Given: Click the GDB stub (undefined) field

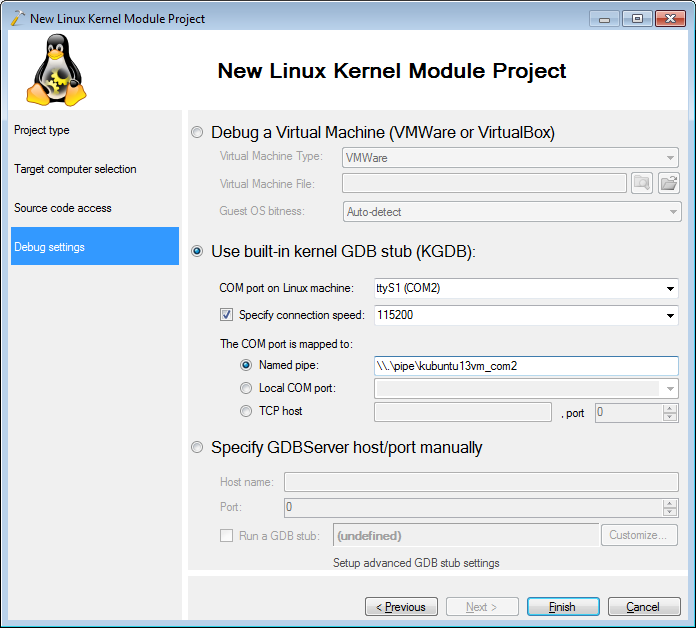Looking at the screenshot, I should [466, 535].
